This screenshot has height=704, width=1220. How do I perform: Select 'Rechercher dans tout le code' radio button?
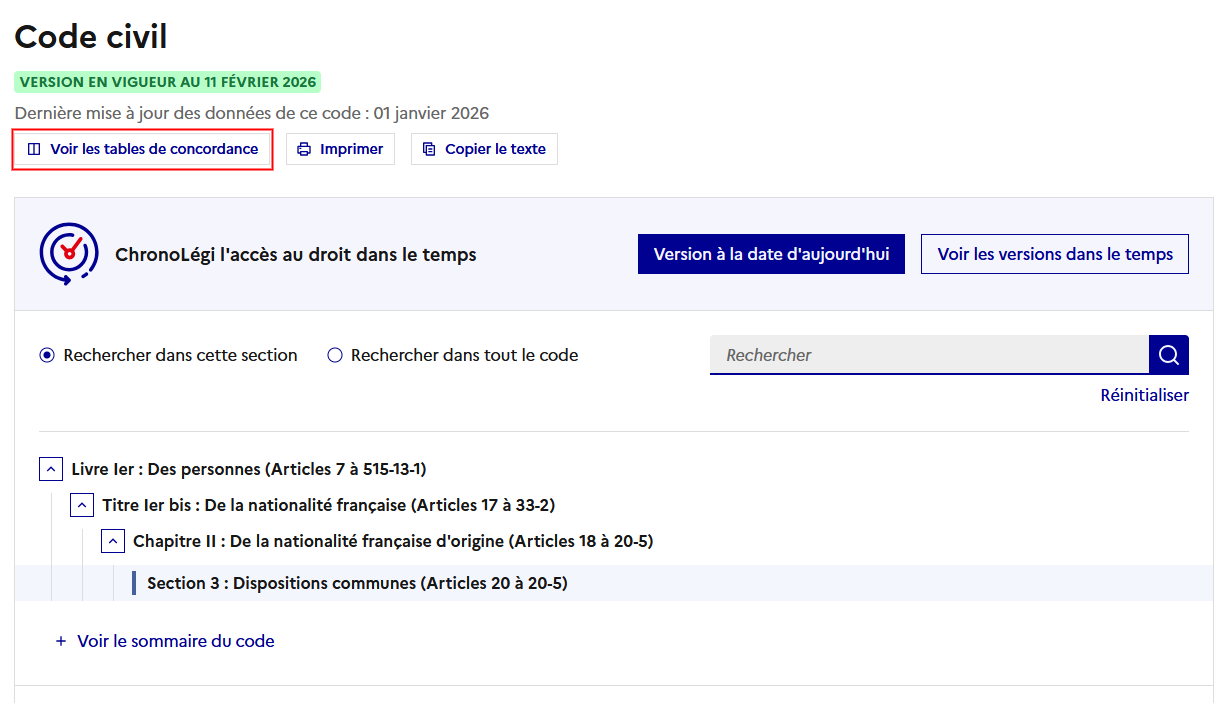(x=335, y=355)
